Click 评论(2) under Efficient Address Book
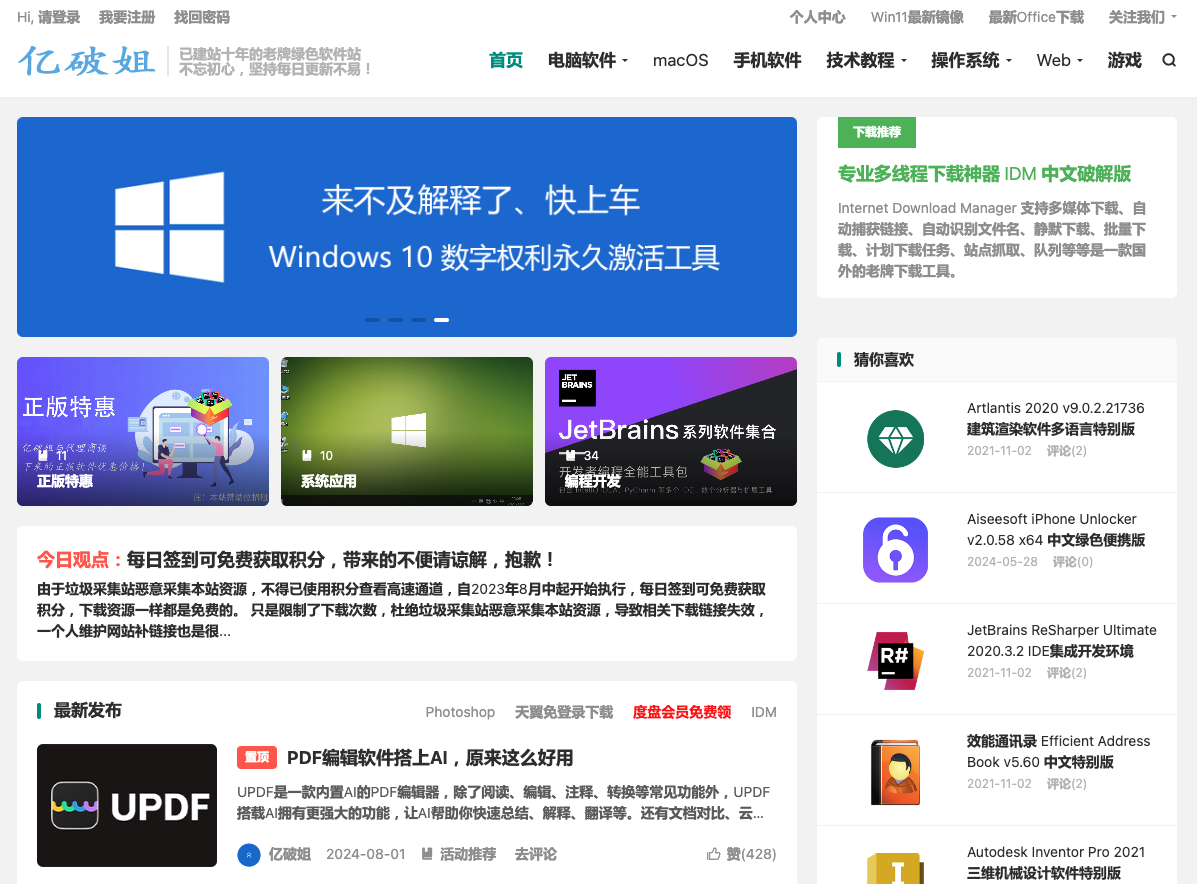 [1066, 784]
